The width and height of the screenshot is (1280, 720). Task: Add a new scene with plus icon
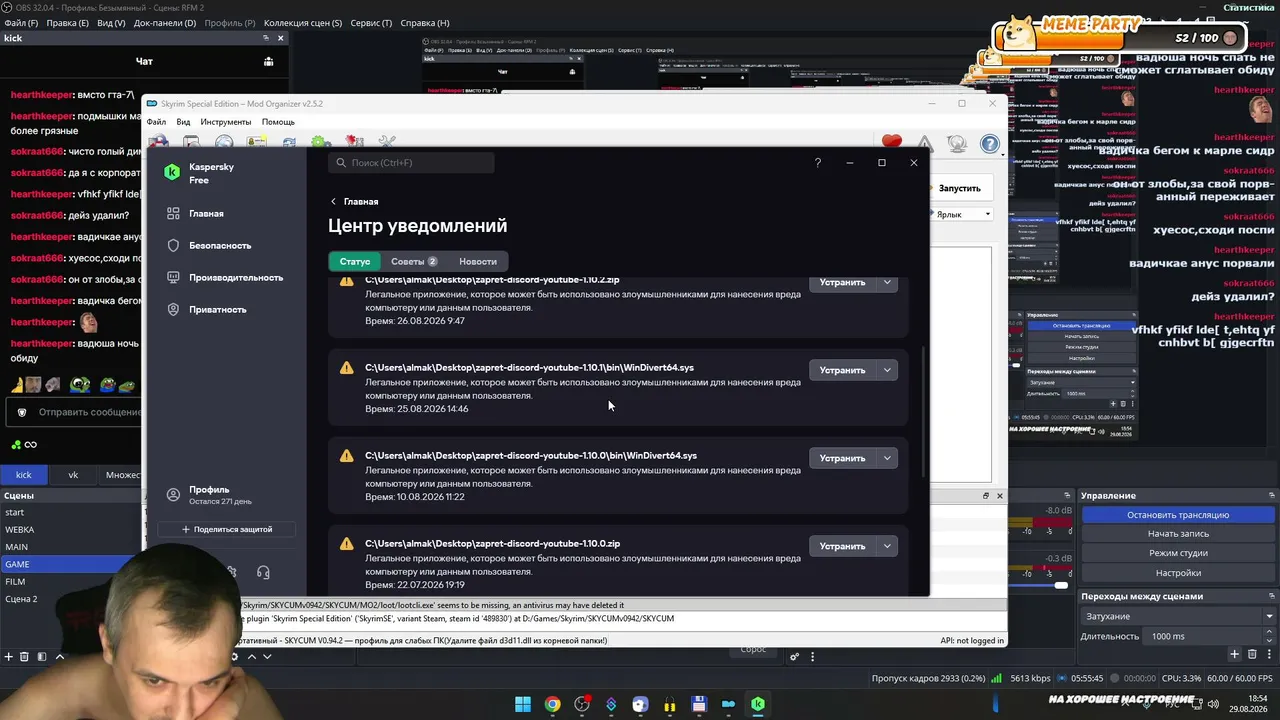tap(9, 656)
